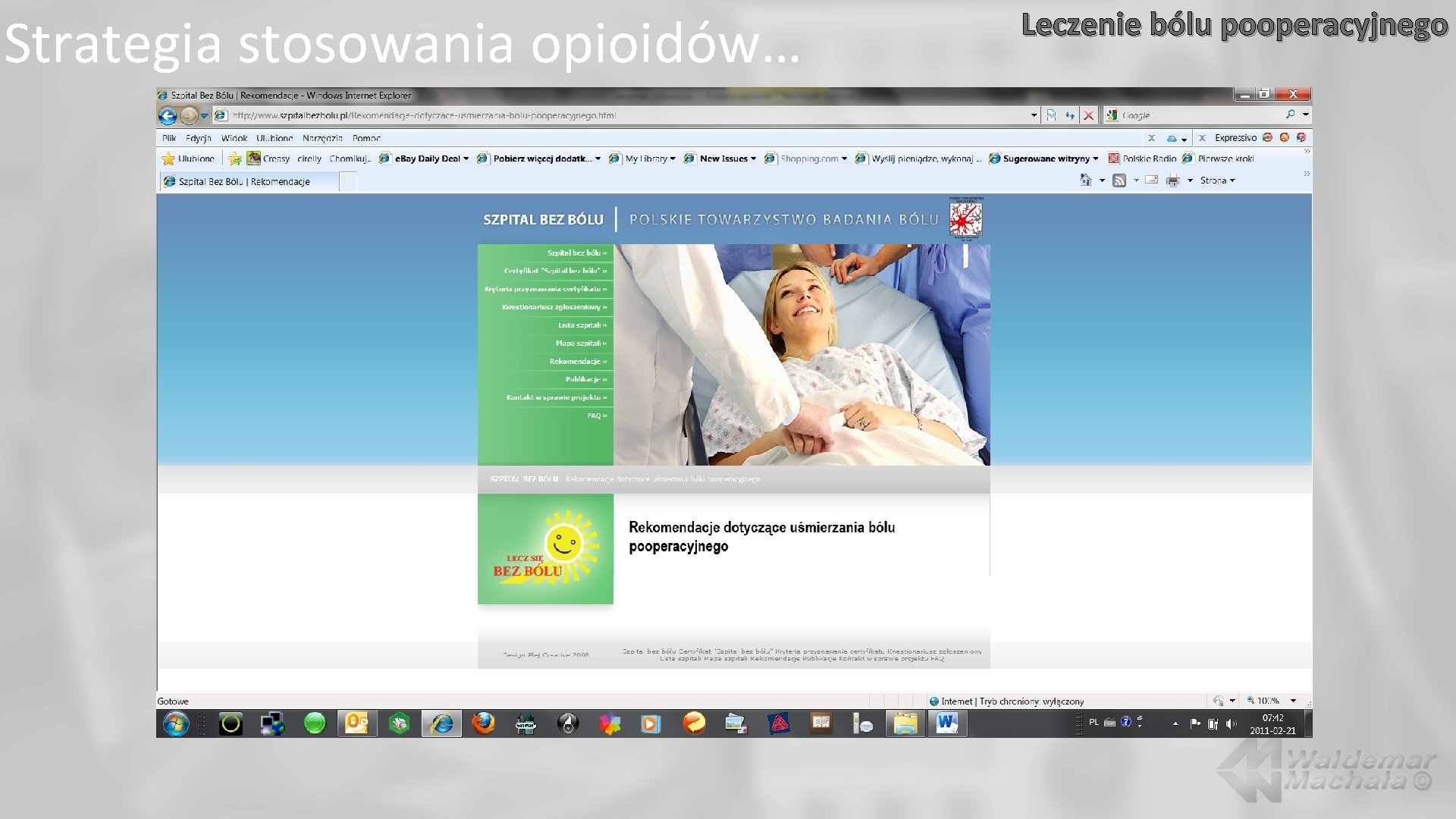Click Firefox icon in Windows taskbar
The height and width of the screenshot is (819, 1456).
pos(483,723)
